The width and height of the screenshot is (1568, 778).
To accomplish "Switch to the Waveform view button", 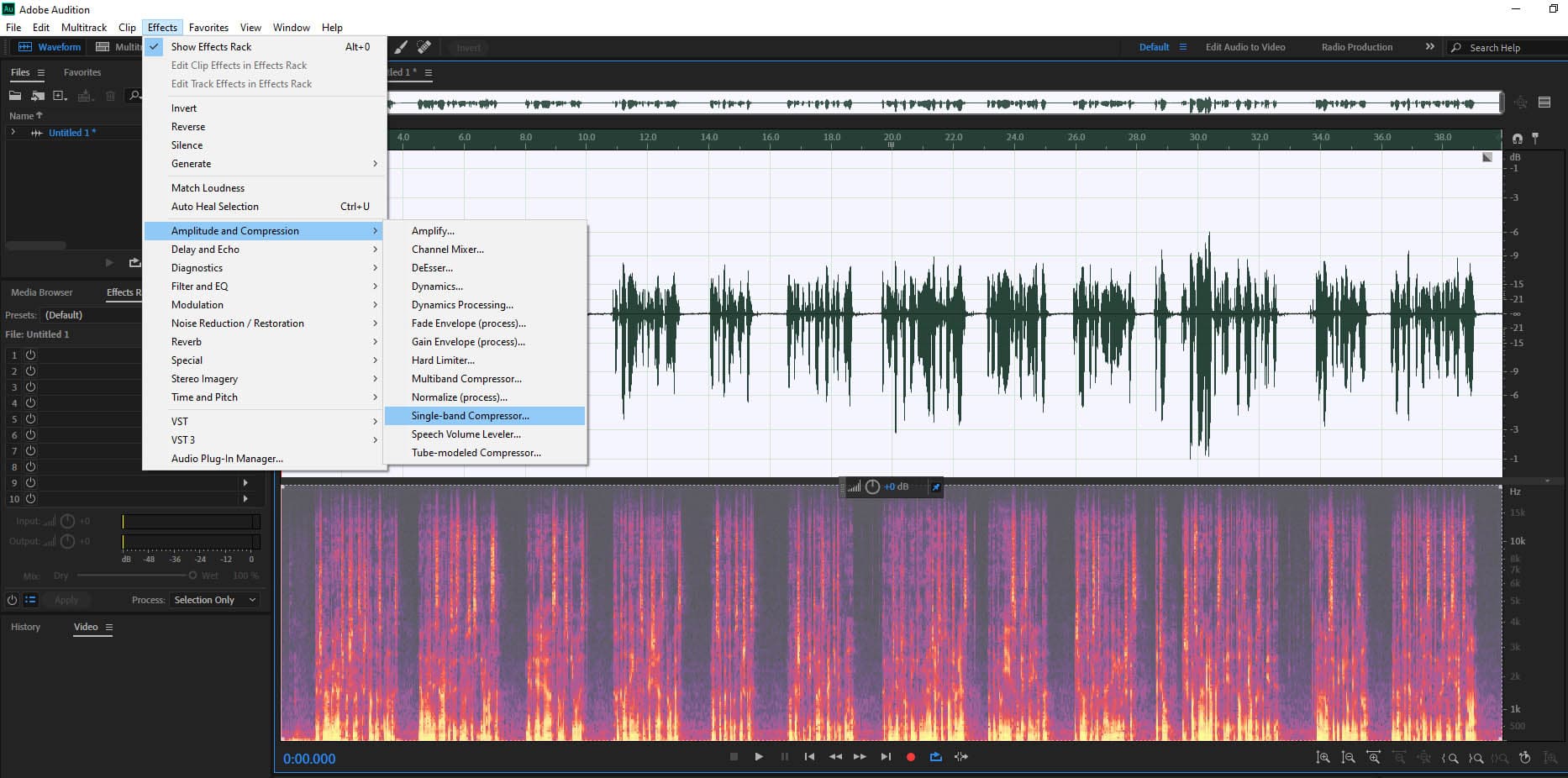I will tap(50, 47).
